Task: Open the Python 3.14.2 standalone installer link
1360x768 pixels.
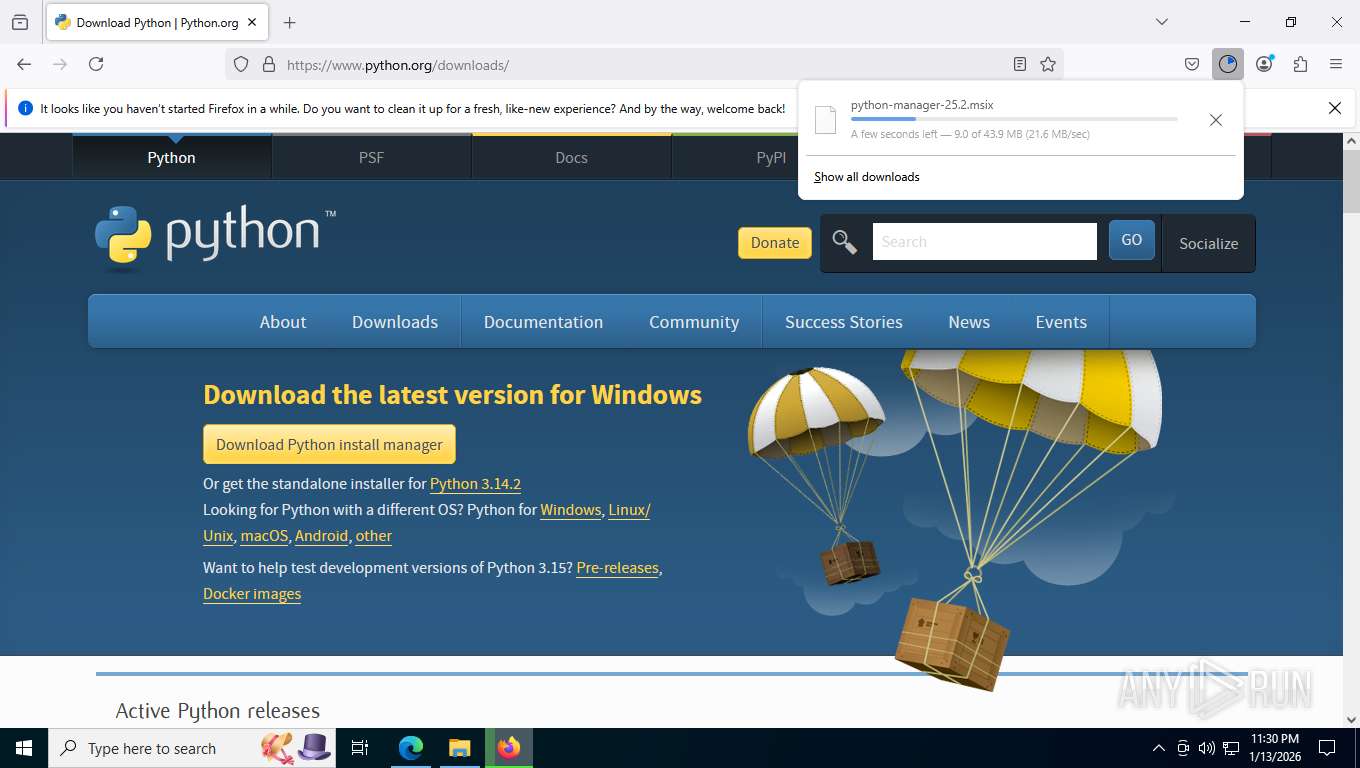Action: click(475, 484)
